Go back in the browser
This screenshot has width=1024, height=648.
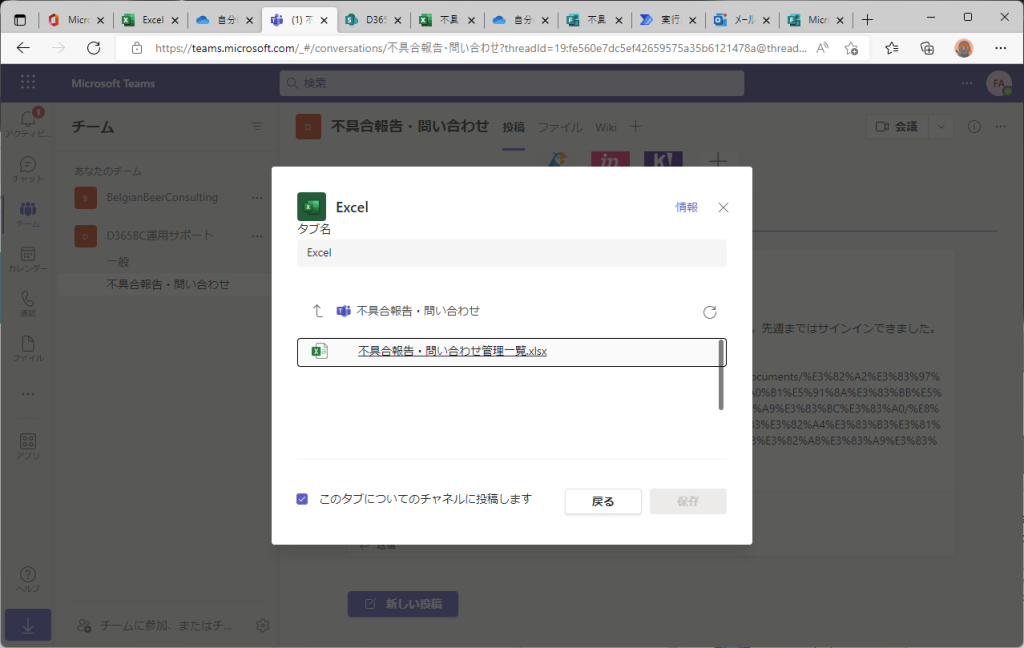24,48
